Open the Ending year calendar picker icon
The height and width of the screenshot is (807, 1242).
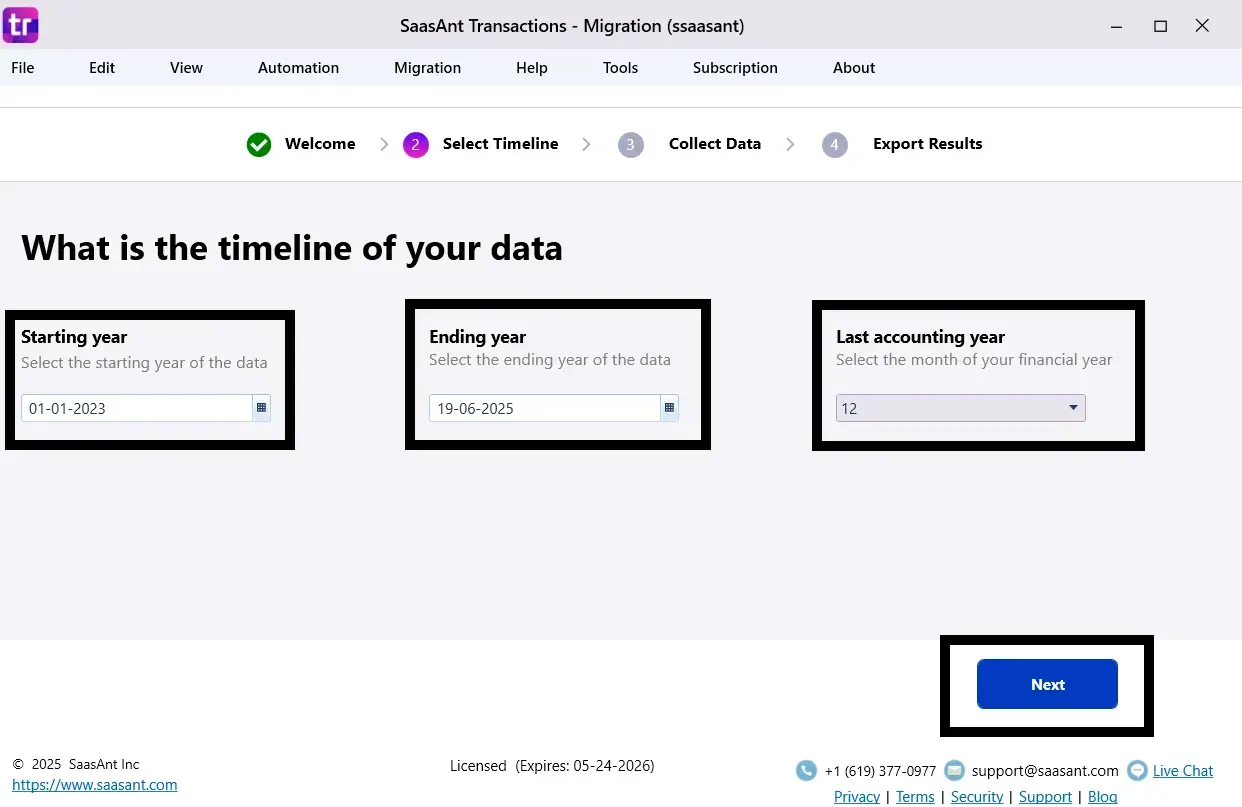click(x=669, y=408)
